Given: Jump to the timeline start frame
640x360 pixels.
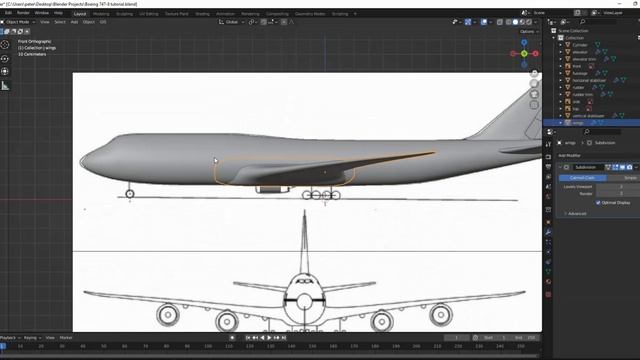Looking at the screenshot, I should pyautogui.click(x=248, y=338).
